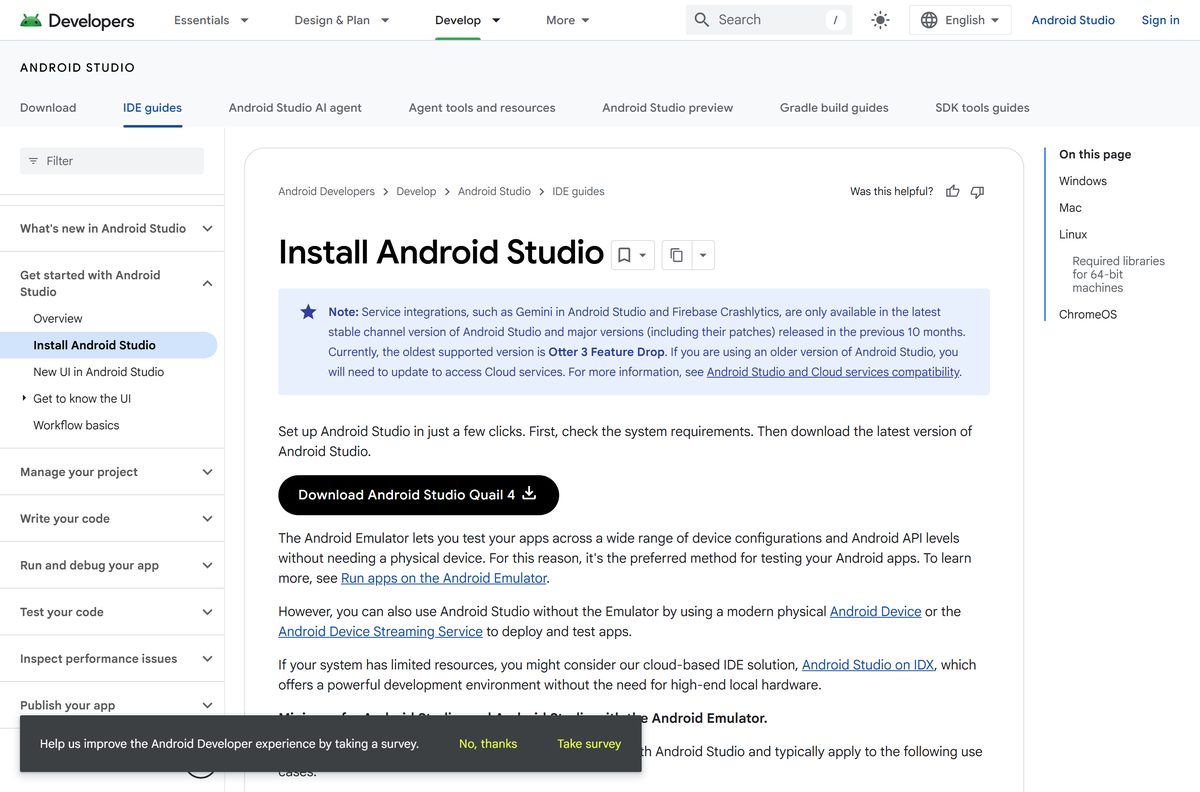Open New UI in Android Studio item
The height and width of the screenshot is (792, 1200).
98,371
